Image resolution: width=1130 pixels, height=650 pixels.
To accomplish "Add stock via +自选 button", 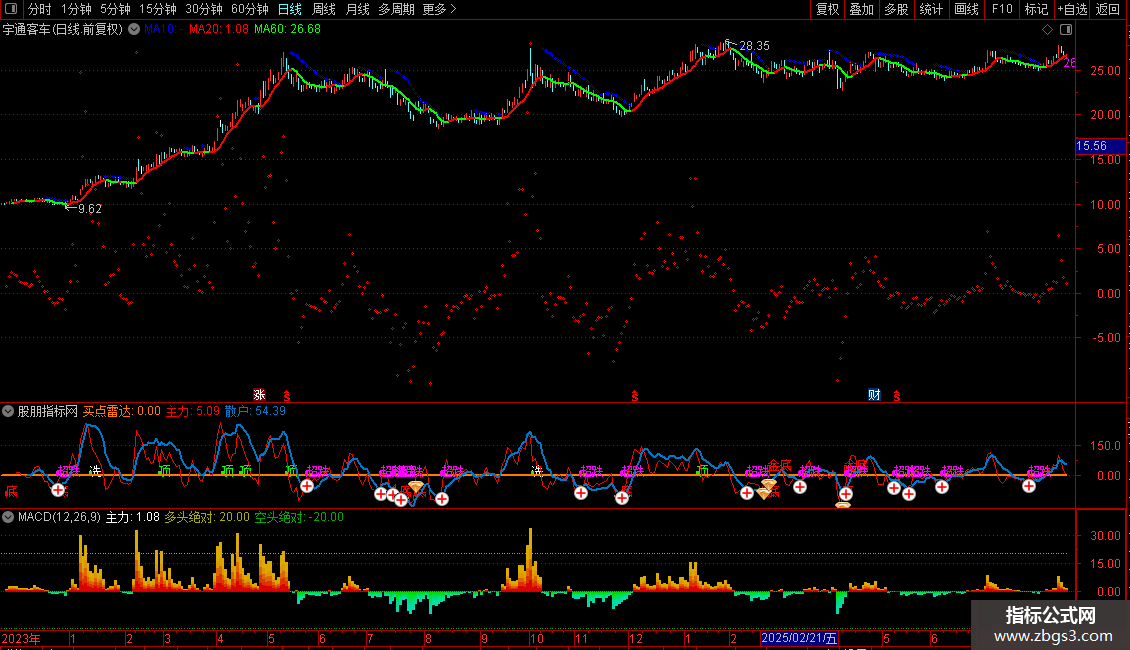I will (1072, 9).
